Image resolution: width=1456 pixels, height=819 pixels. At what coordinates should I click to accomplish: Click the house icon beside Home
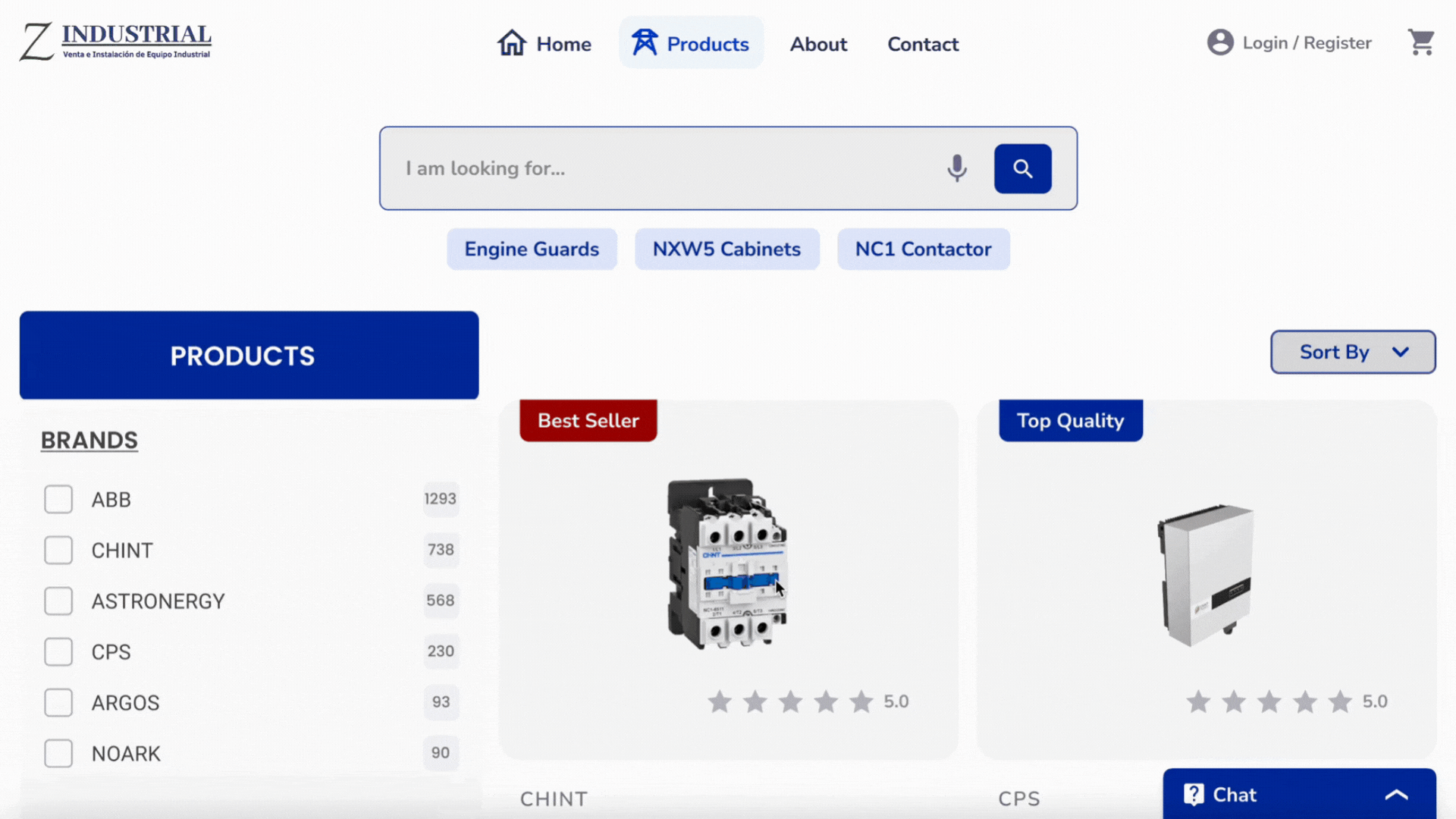point(512,43)
